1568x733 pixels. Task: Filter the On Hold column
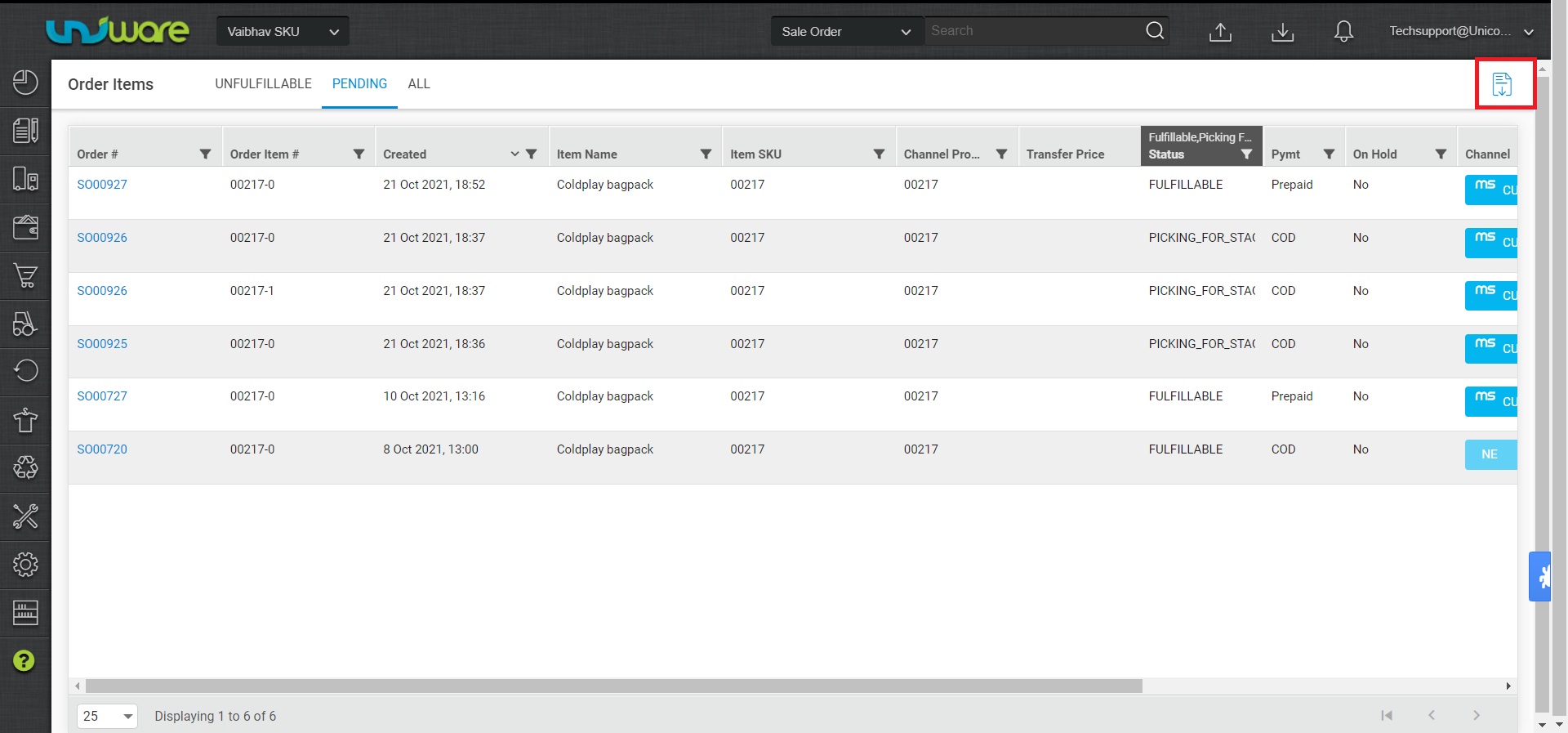[x=1441, y=154]
